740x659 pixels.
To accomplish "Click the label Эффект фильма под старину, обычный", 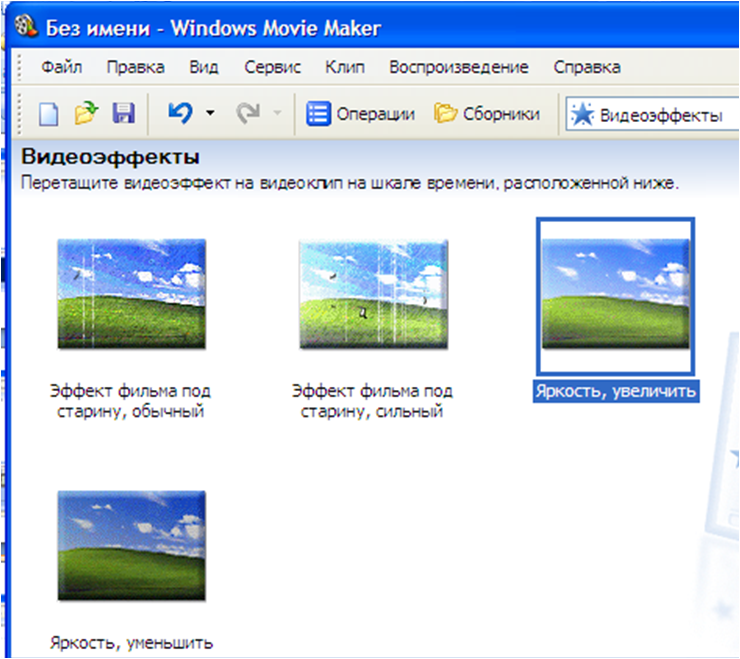I will click(130, 401).
